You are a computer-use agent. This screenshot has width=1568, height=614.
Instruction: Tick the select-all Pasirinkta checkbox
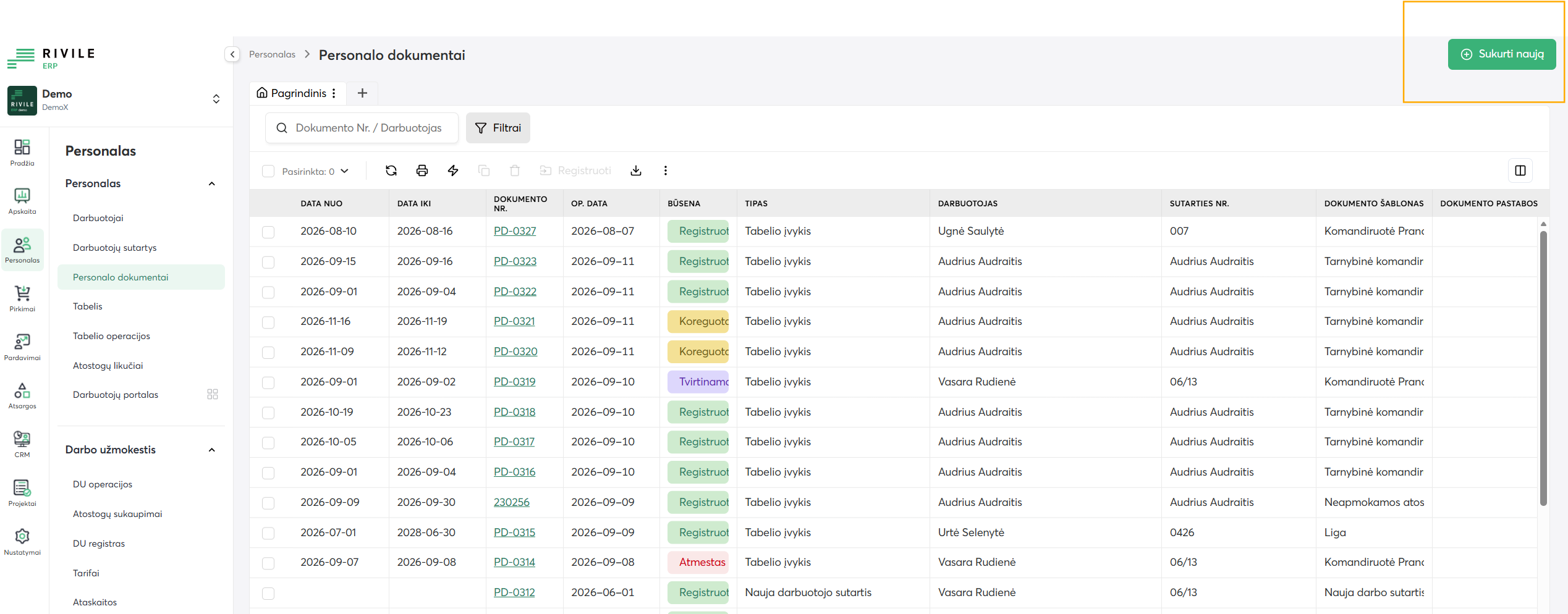click(x=268, y=171)
